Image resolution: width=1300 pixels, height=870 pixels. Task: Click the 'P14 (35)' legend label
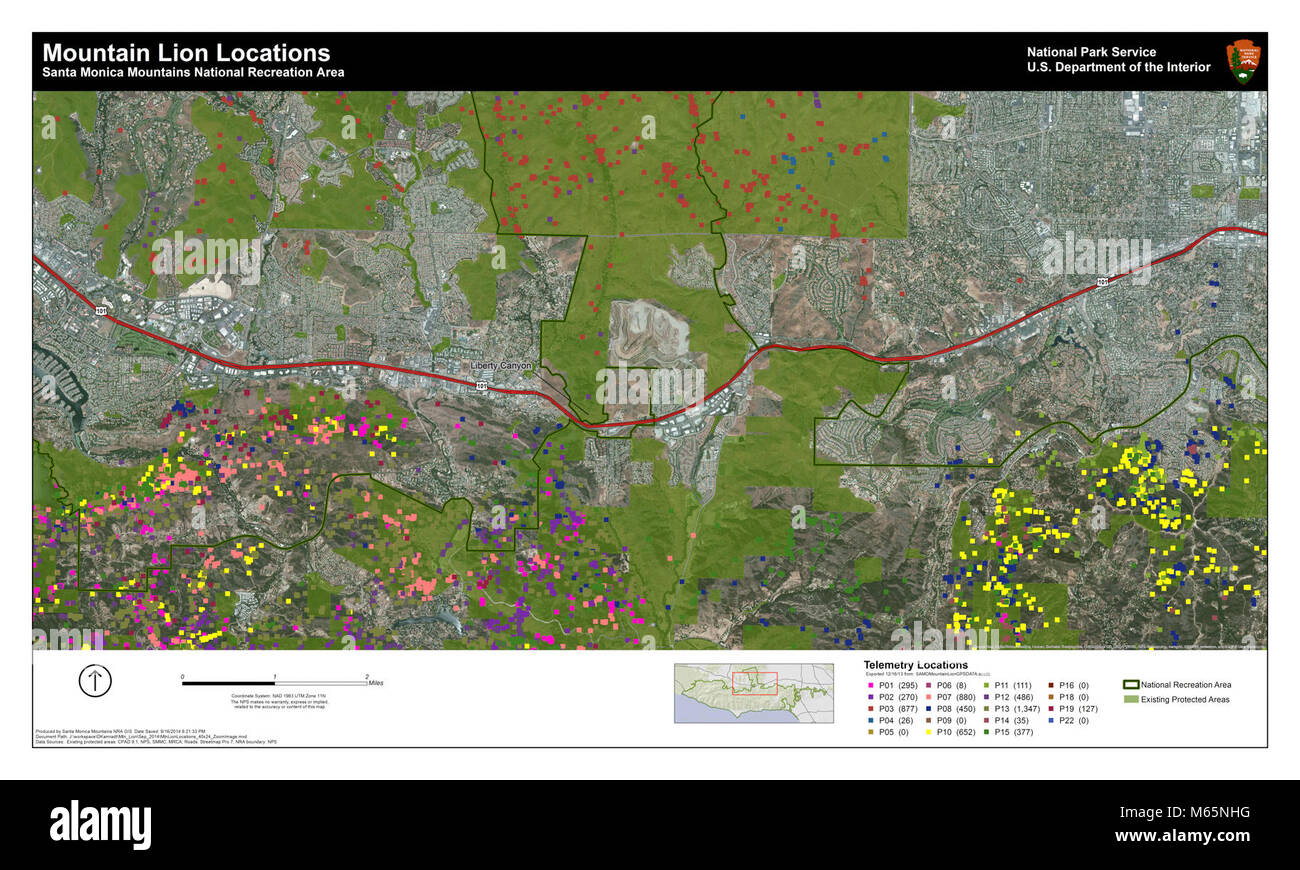pos(1014,720)
